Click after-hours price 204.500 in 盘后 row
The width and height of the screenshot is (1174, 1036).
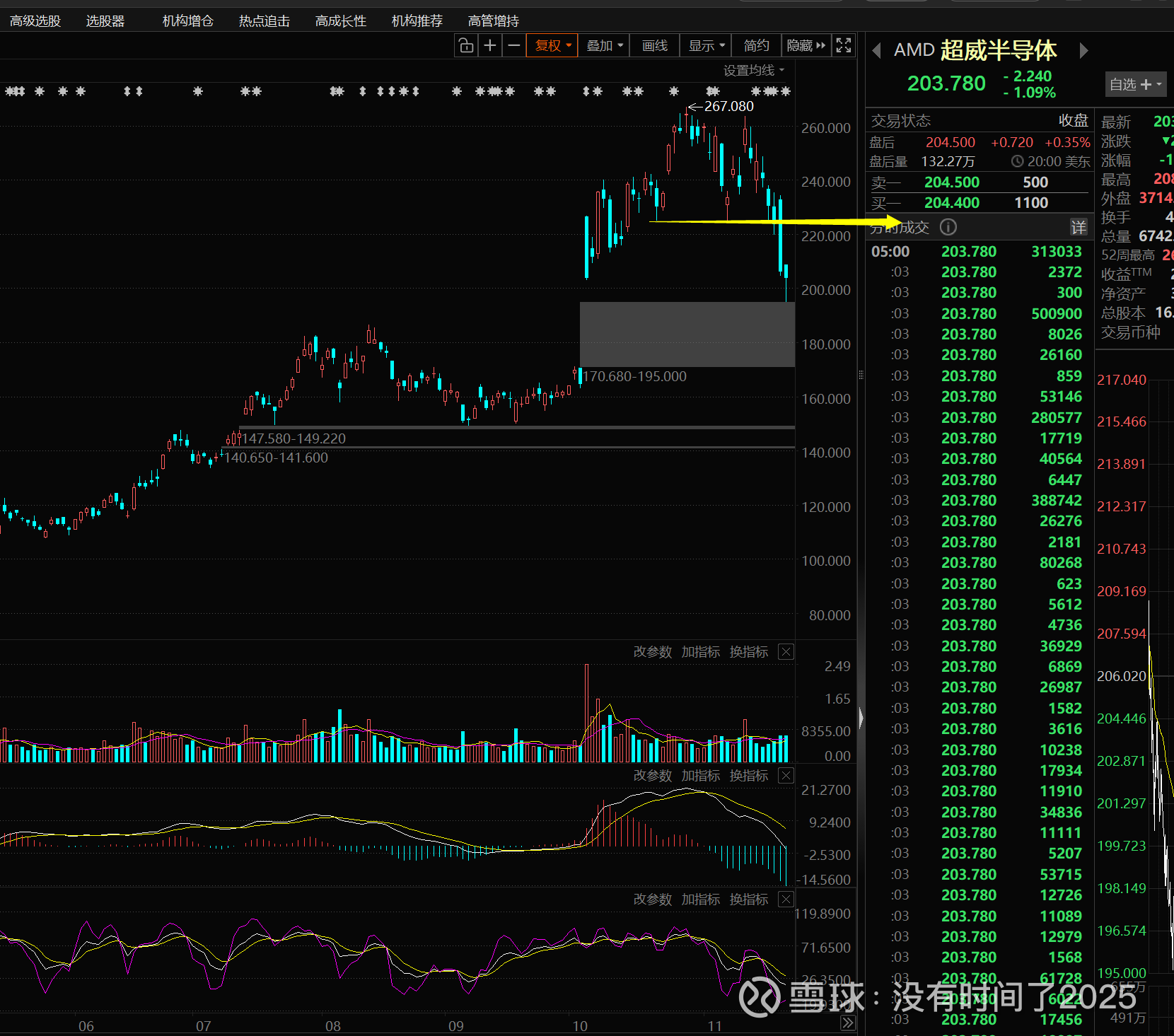click(951, 142)
